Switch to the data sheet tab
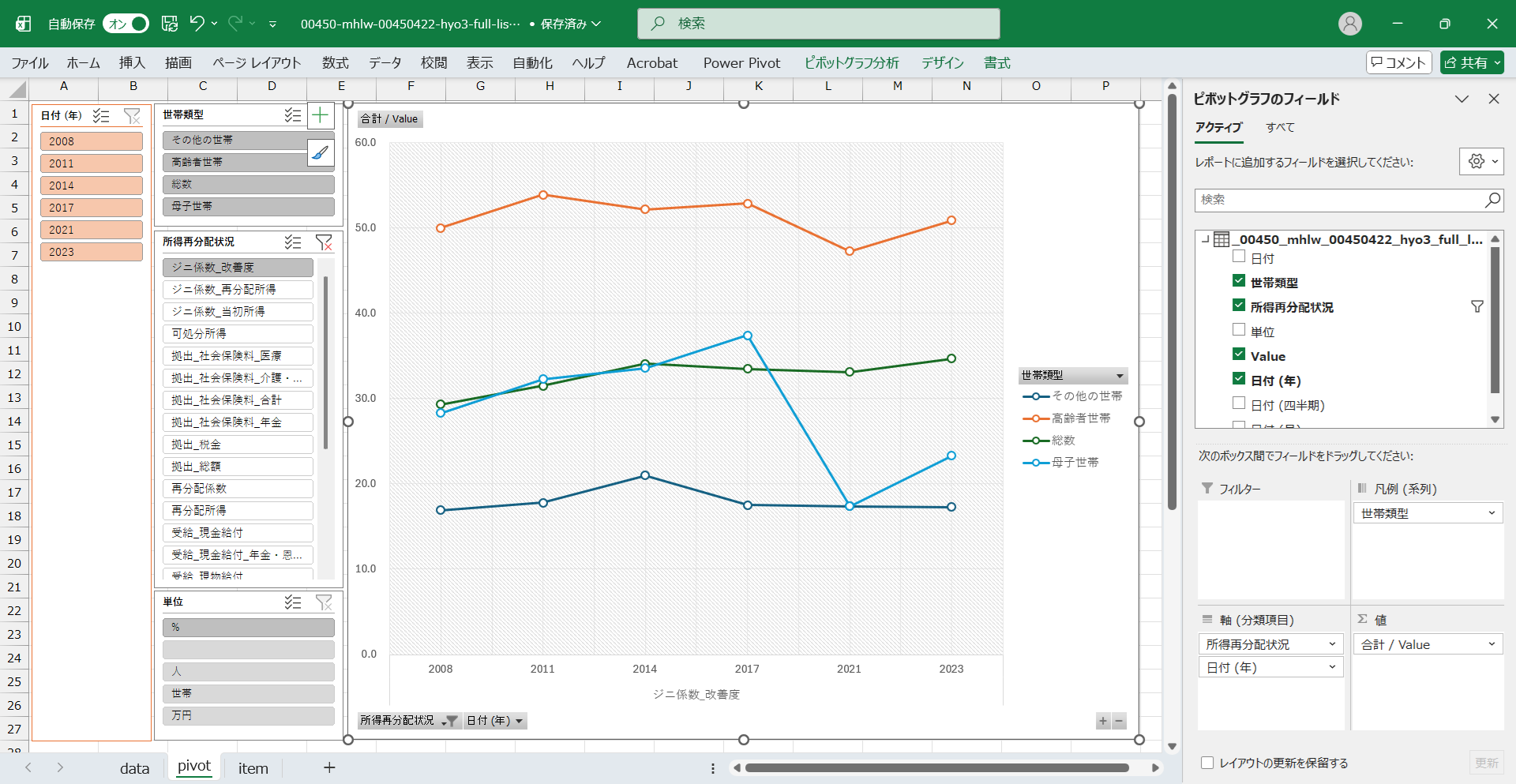 pos(134,768)
